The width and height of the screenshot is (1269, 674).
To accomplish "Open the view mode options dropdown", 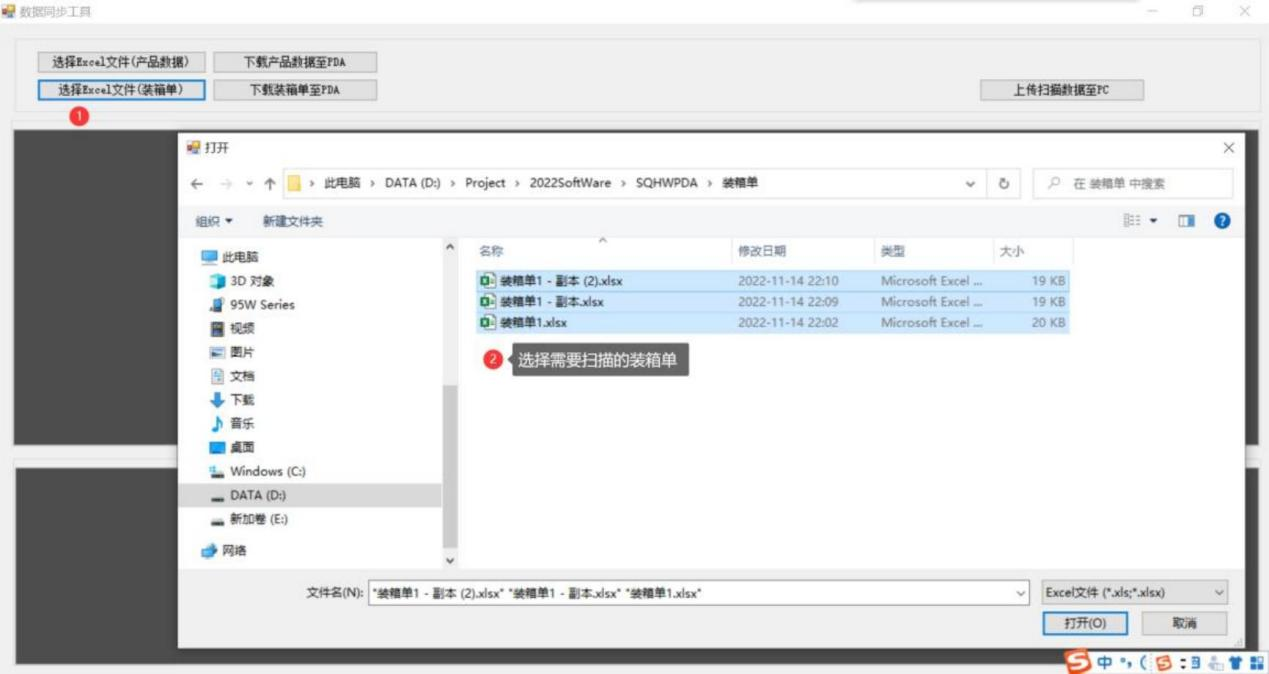I will 1153,221.
